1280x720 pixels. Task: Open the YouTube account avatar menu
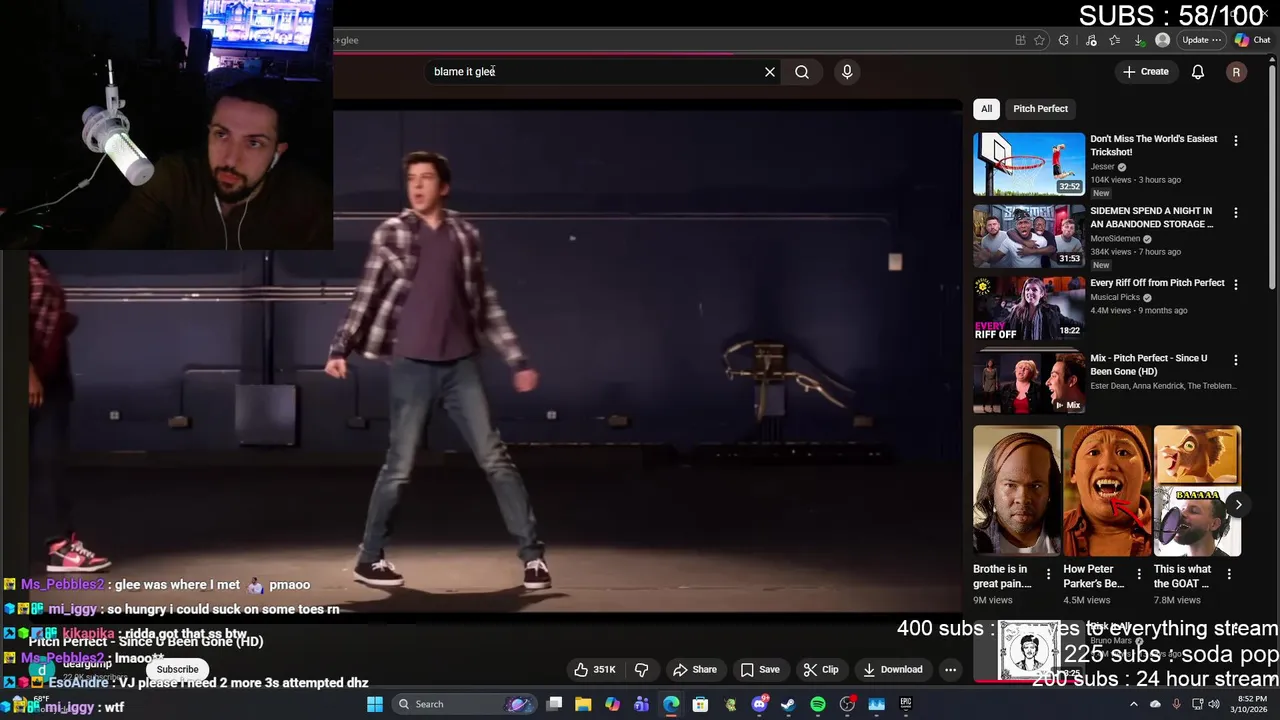[1237, 72]
